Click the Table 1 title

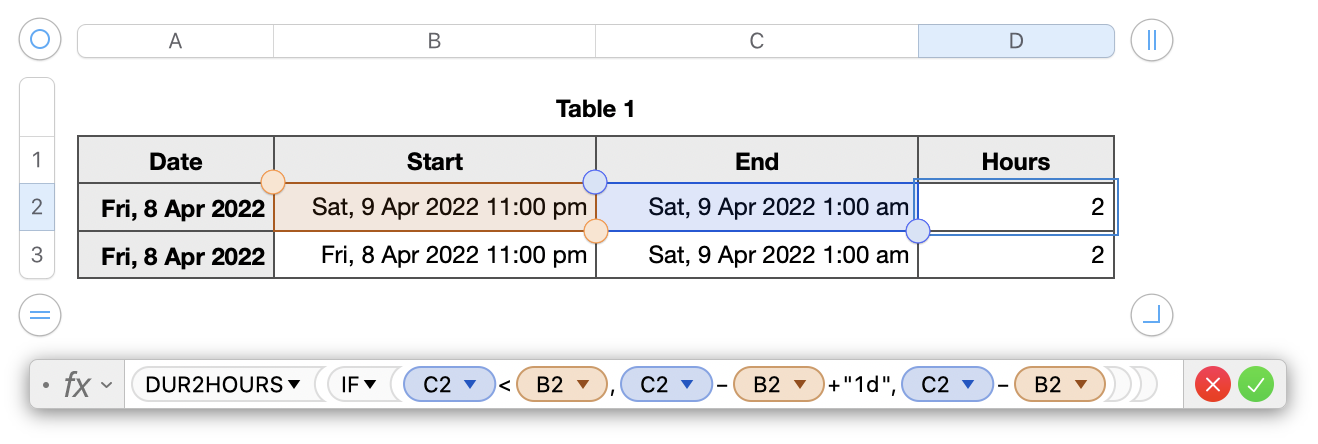[x=595, y=109]
